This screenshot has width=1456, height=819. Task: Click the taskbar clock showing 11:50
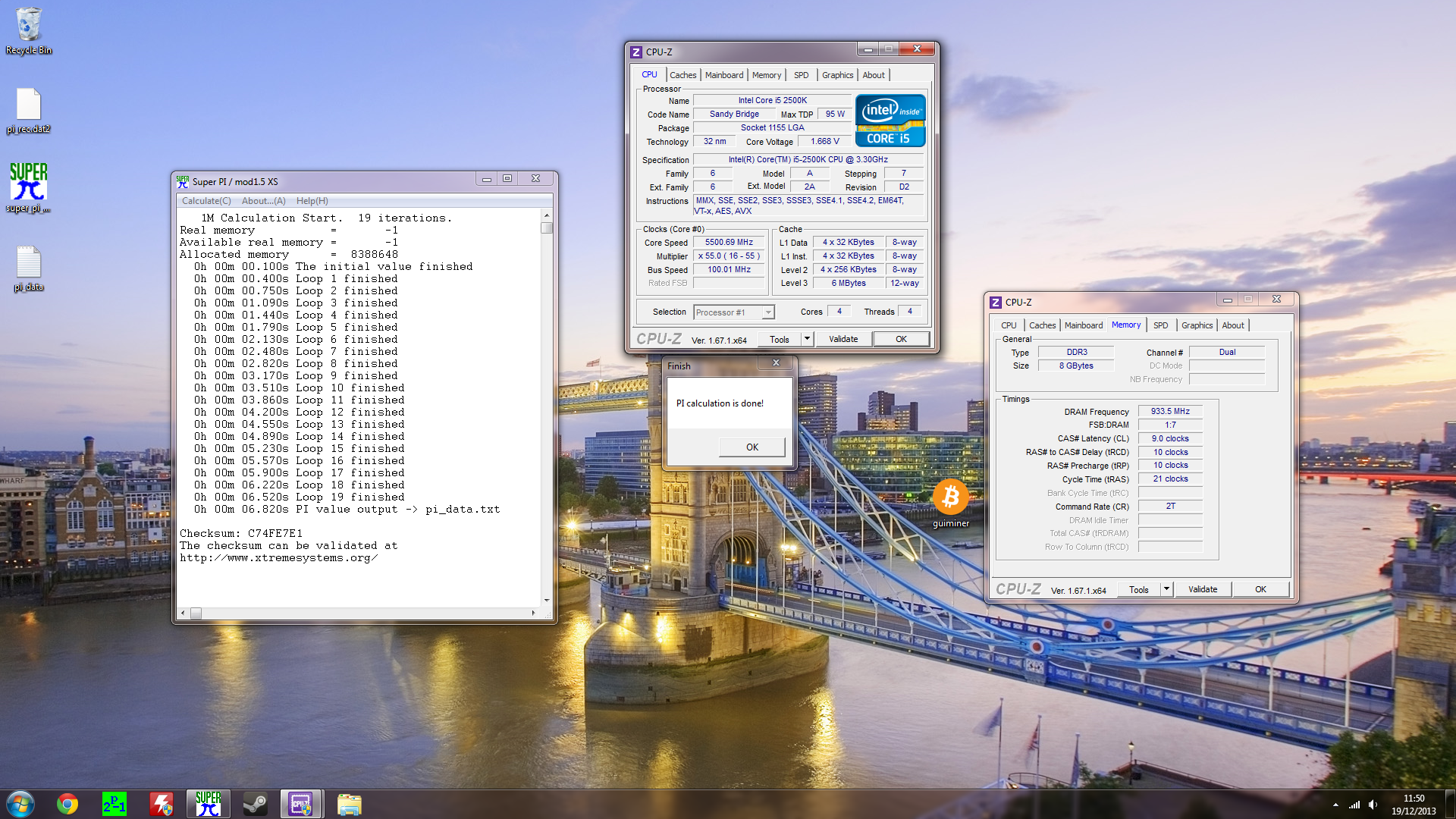tap(1414, 804)
